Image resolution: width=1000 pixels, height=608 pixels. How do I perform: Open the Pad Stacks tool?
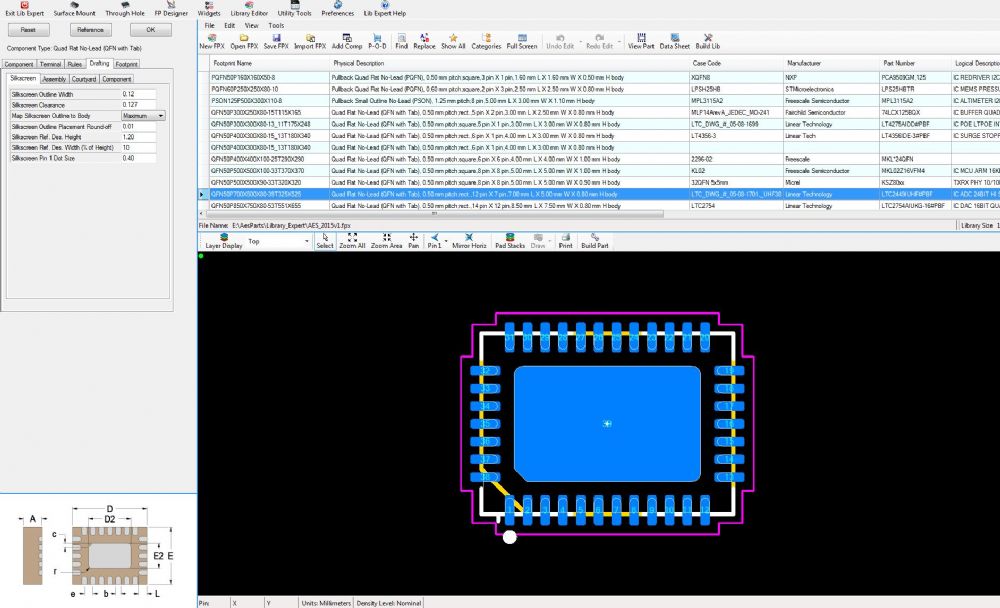click(509, 240)
